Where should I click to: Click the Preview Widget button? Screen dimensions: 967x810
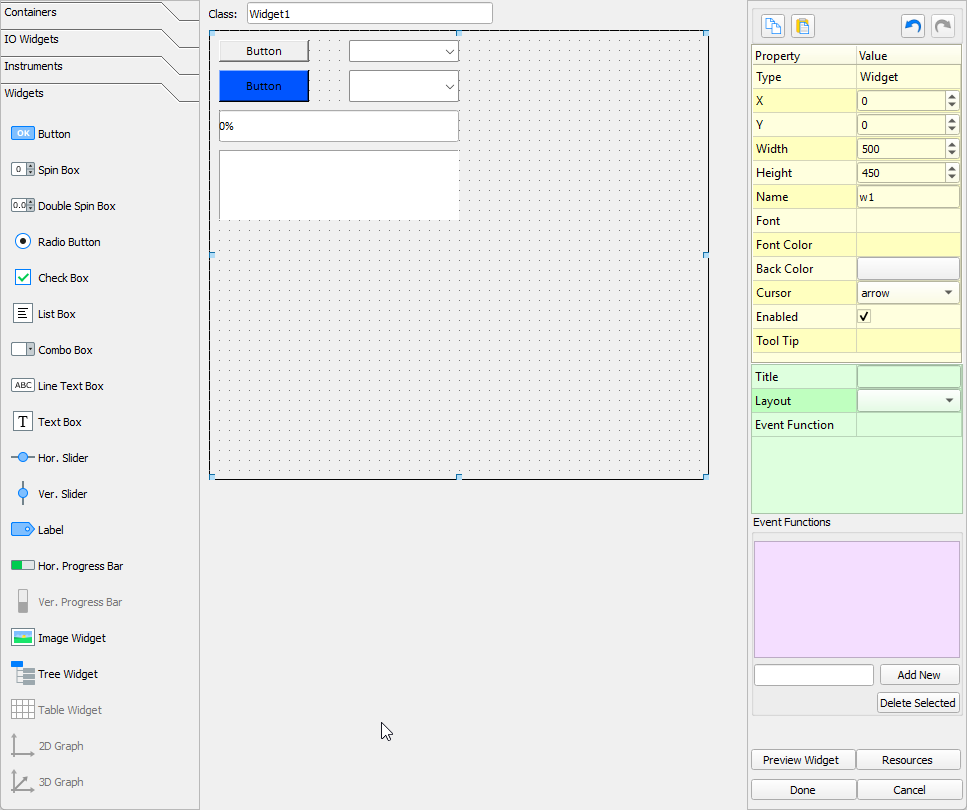[803, 759]
